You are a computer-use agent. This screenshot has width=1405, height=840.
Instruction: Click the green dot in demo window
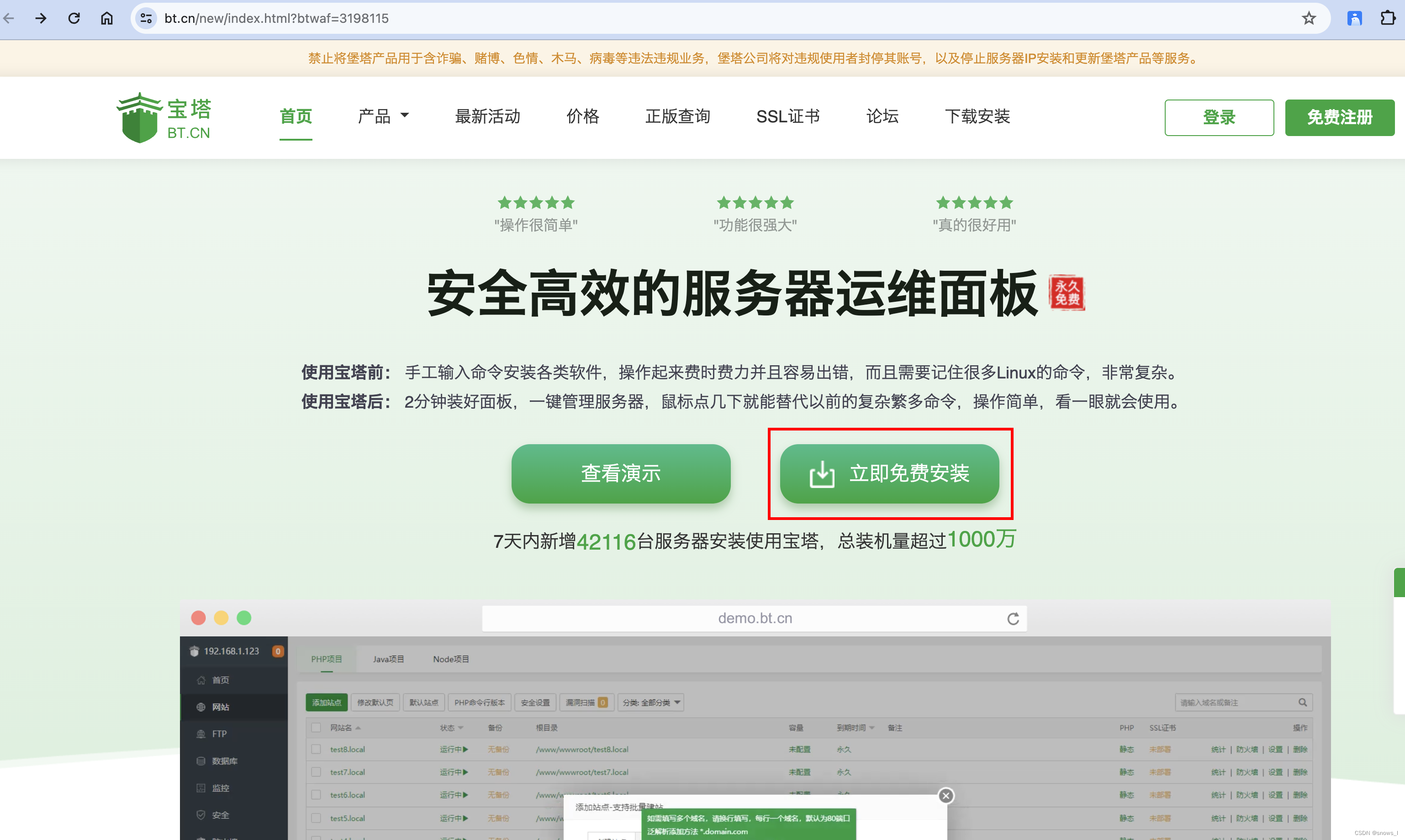coord(244,618)
